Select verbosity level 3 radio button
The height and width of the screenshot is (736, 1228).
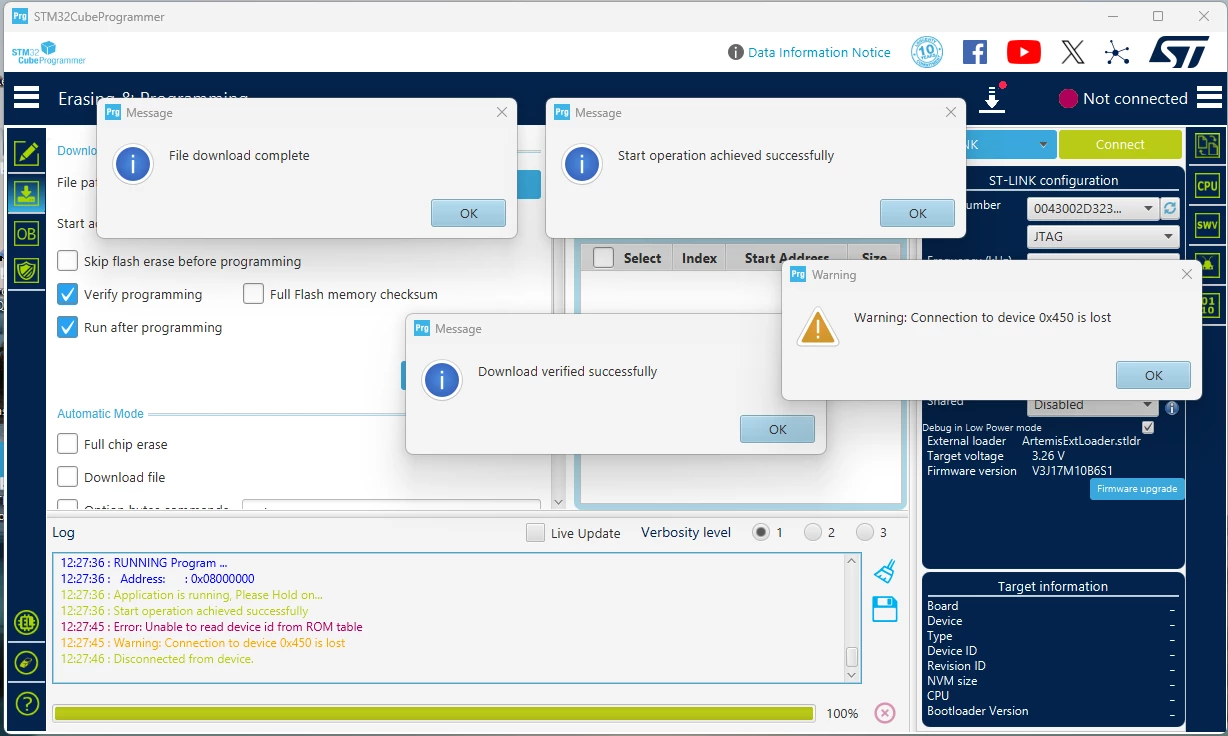tap(862, 532)
